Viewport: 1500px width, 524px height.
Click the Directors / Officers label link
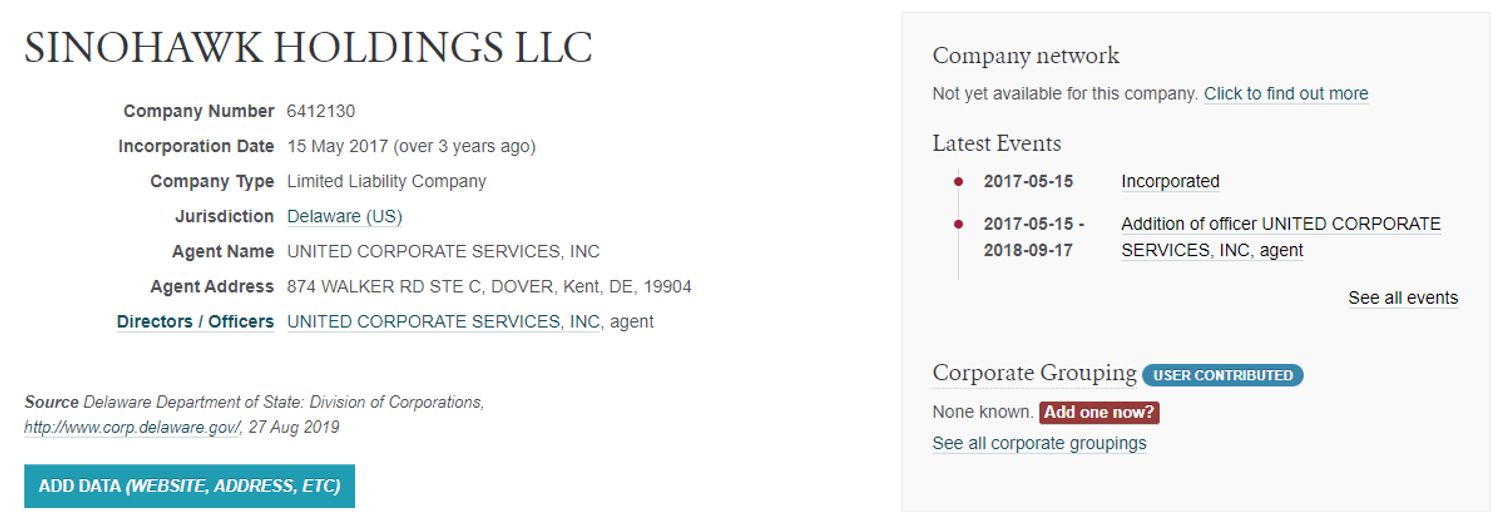point(195,322)
